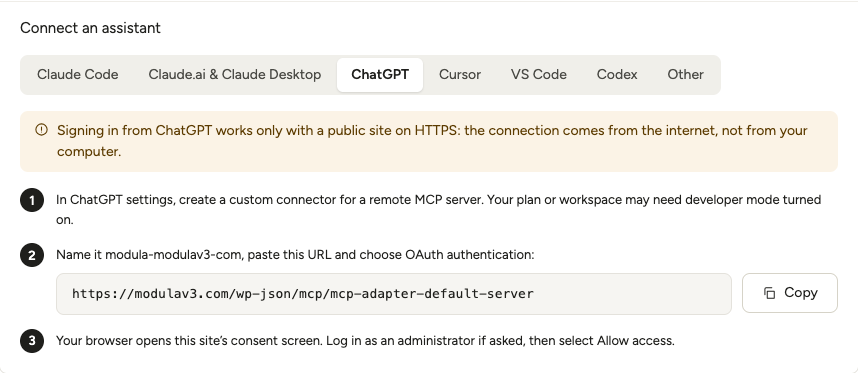Copy the MCP server URL

(x=790, y=293)
